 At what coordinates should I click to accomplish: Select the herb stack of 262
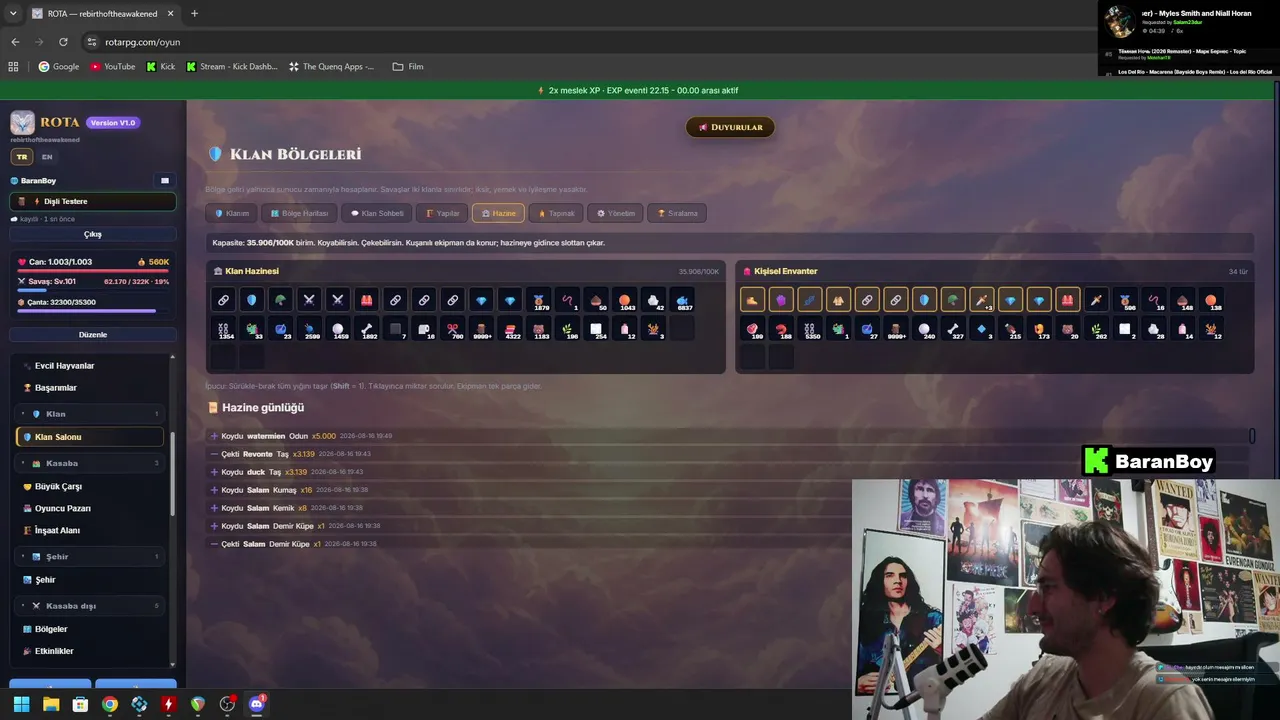[x=1096, y=328]
